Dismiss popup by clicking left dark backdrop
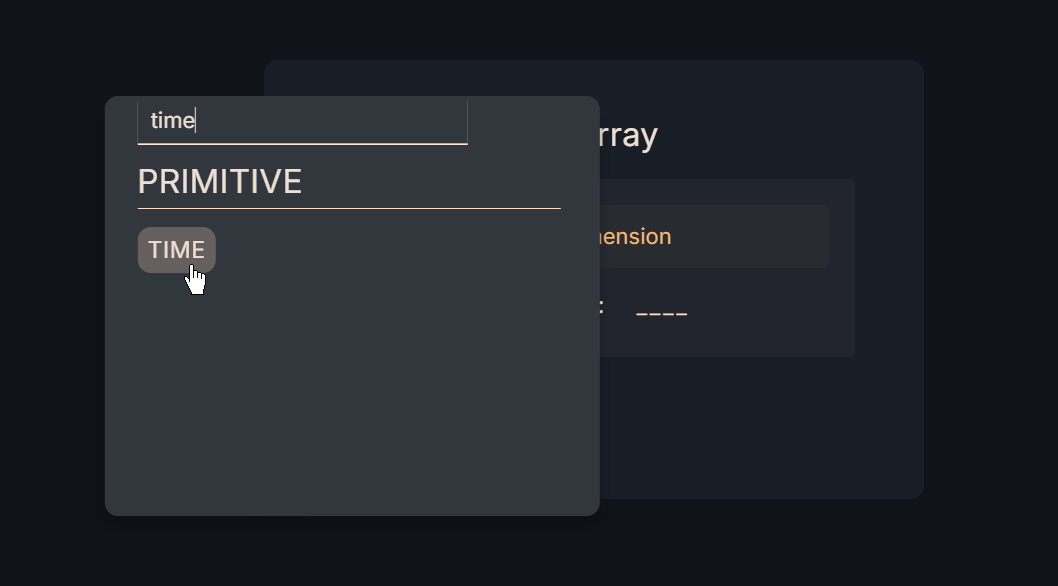Viewport: 1058px width, 586px height. [x=50, y=300]
